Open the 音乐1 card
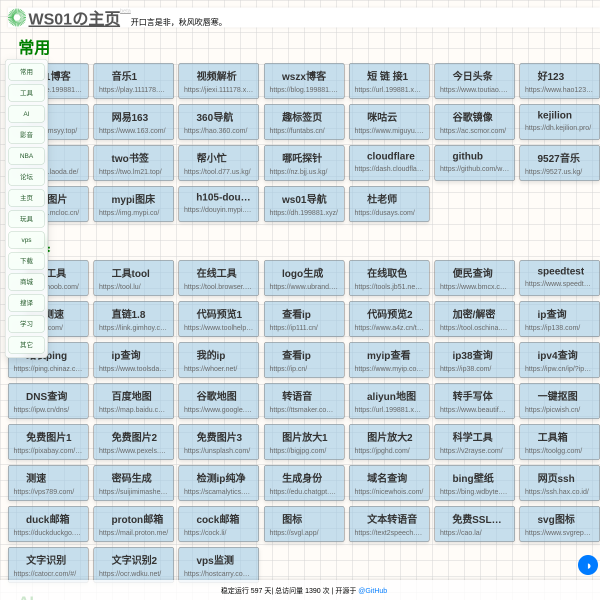The width and height of the screenshot is (600, 600). coord(133,81)
